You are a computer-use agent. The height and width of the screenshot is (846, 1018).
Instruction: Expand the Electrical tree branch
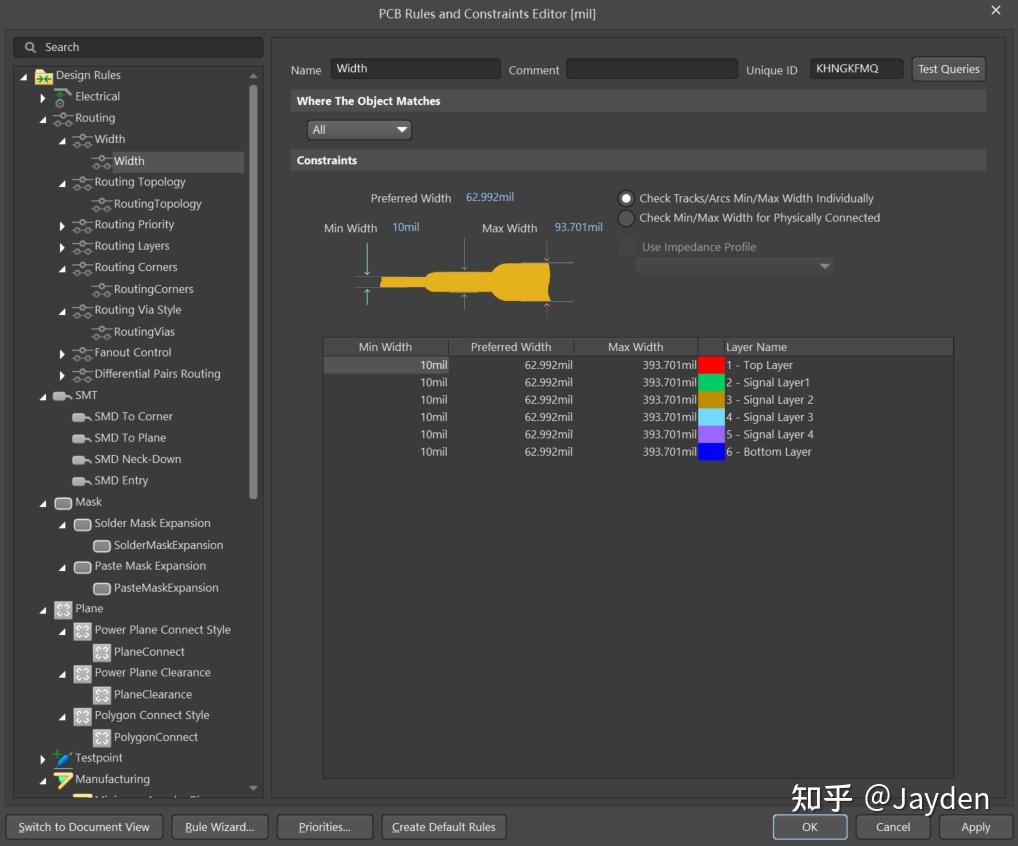point(43,97)
